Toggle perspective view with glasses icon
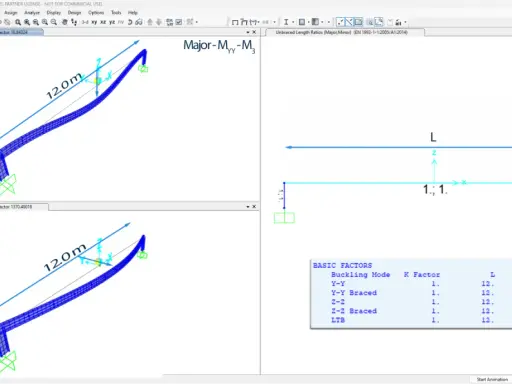 [139, 22]
